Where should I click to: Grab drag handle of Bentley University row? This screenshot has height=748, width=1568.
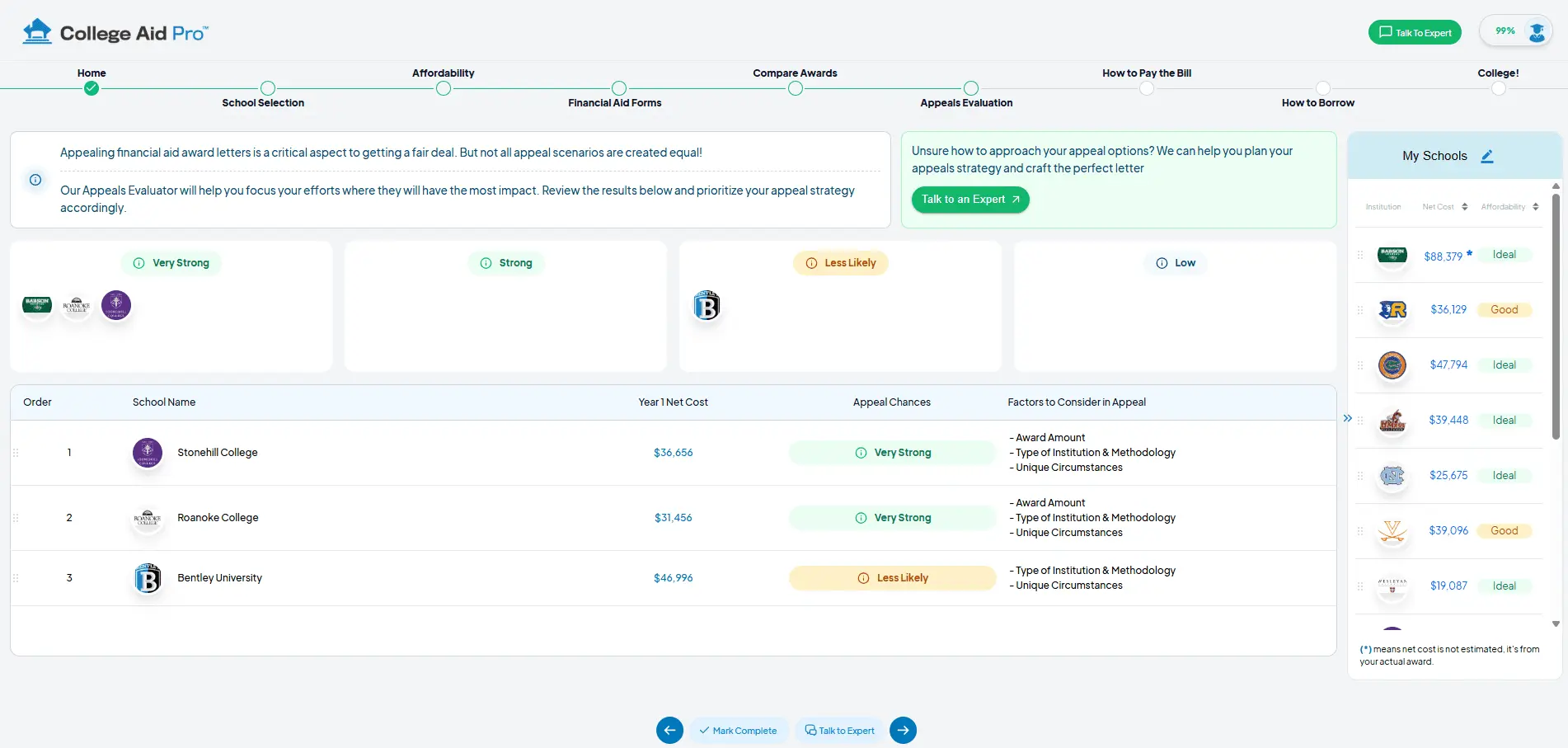(16, 578)
